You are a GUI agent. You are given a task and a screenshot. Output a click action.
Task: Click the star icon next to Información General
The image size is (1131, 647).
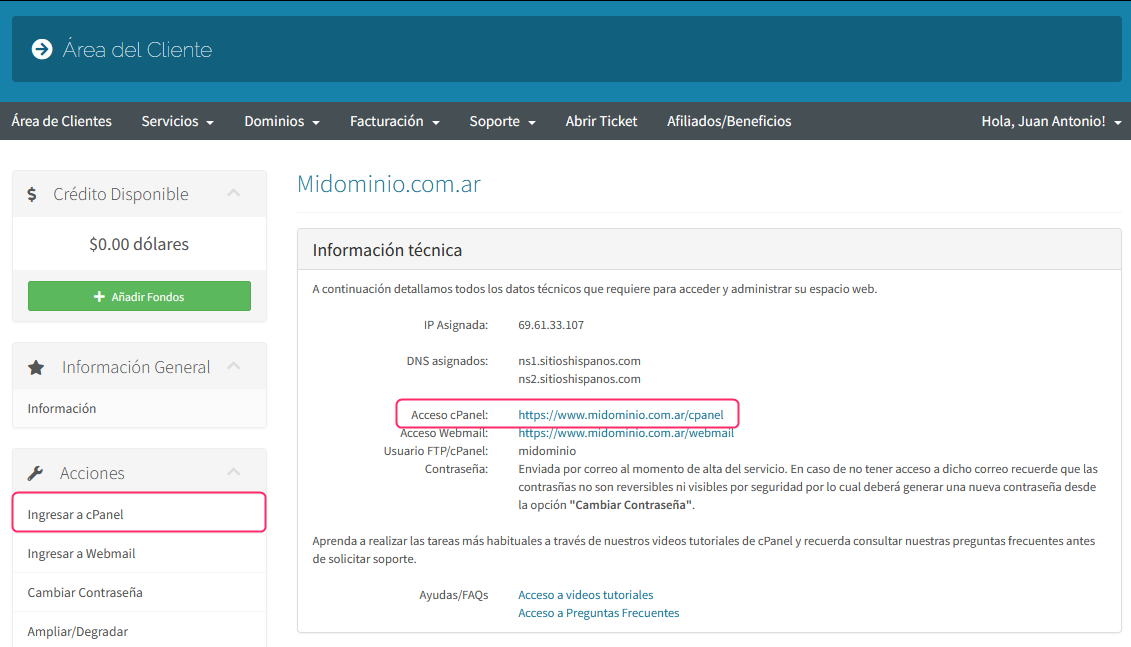click(36, 368)
